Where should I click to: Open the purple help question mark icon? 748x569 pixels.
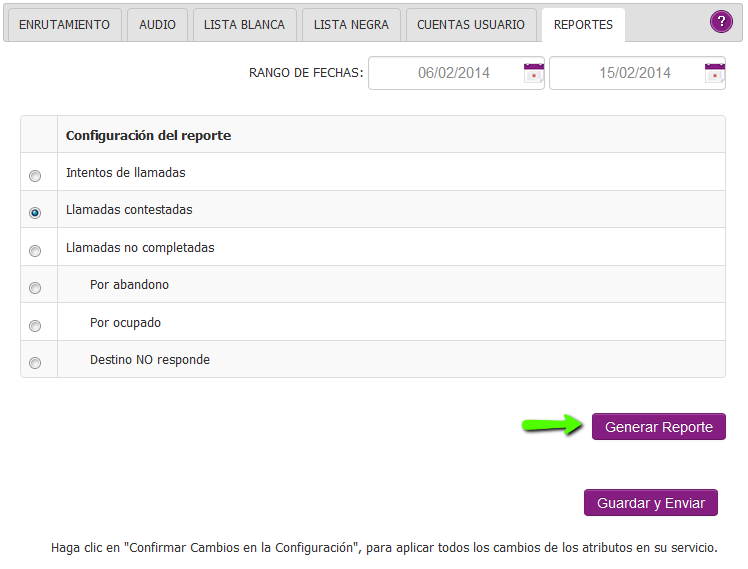coord(721,21)
